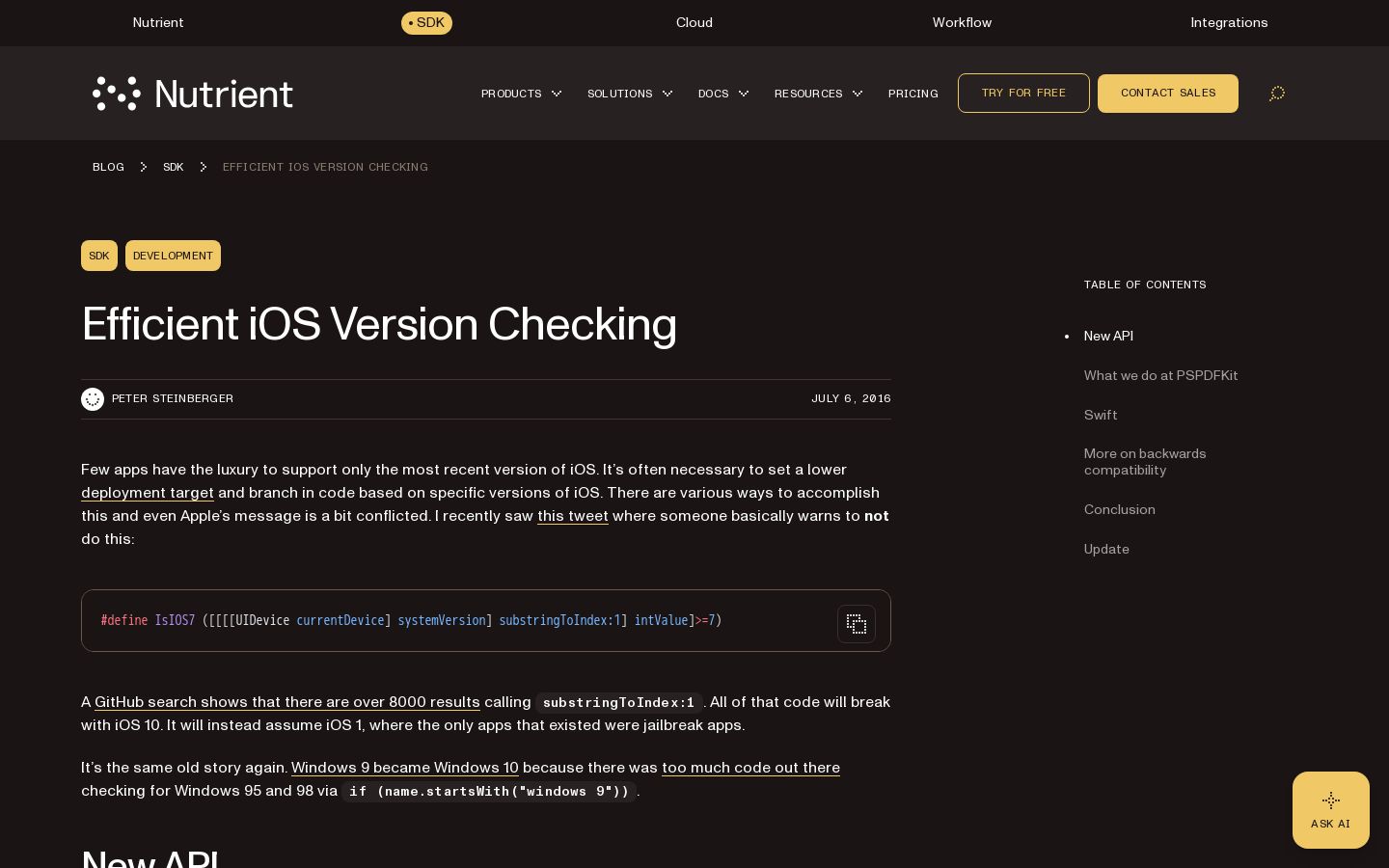
Task: Click 'Efficient iOS Version Checking' breadcrumb text
Action: click(325, 167)
